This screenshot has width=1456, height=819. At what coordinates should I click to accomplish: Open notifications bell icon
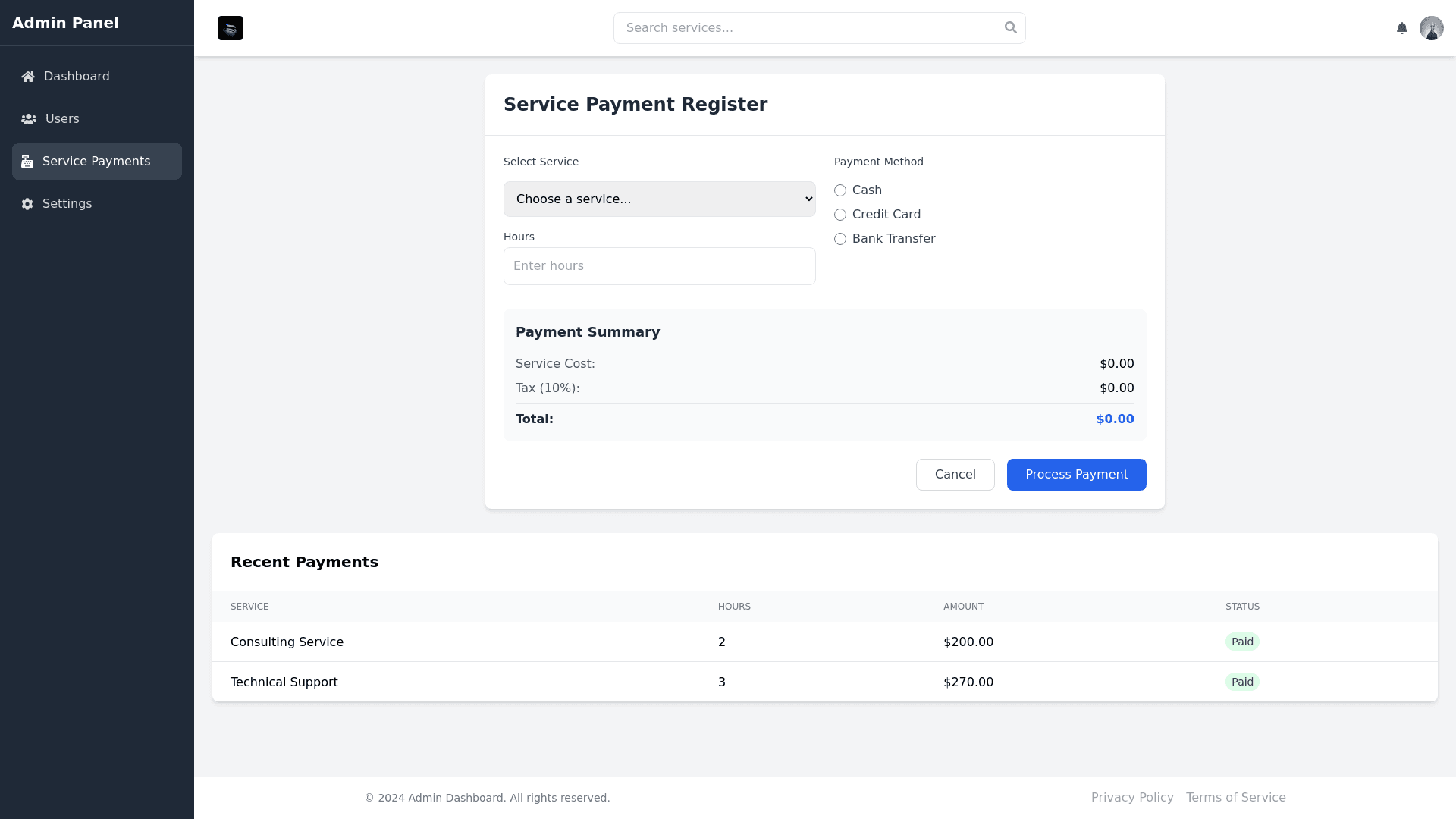1402,28
